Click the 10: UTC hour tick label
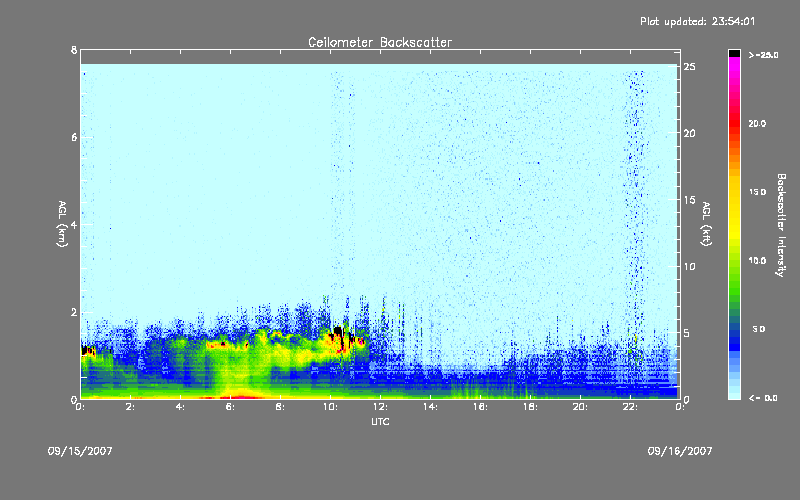This screenshot has width=800, height=500. click(x=330, y=407)
